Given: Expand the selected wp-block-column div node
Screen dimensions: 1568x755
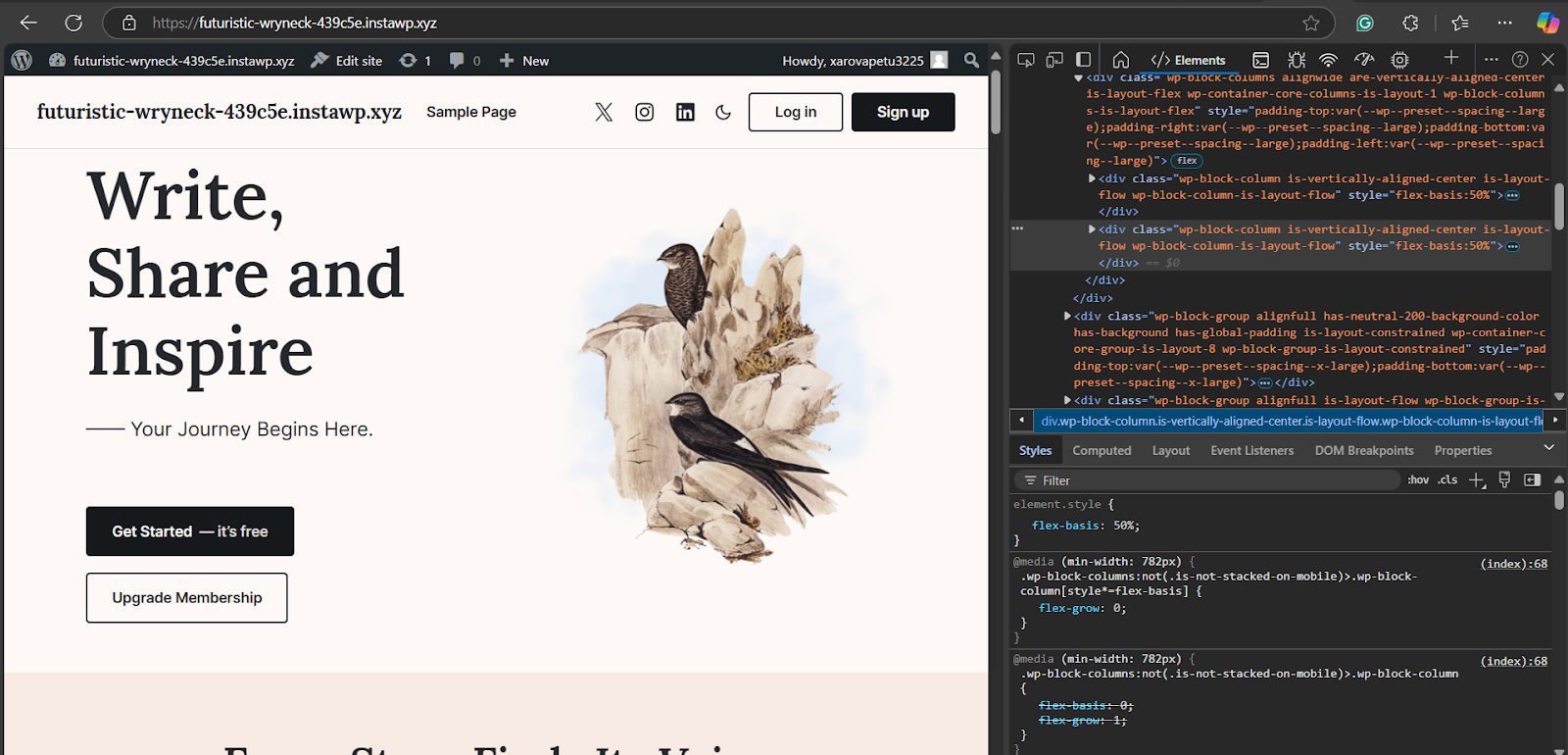Looking at the screenshot, I should [x=1092, y=229].
